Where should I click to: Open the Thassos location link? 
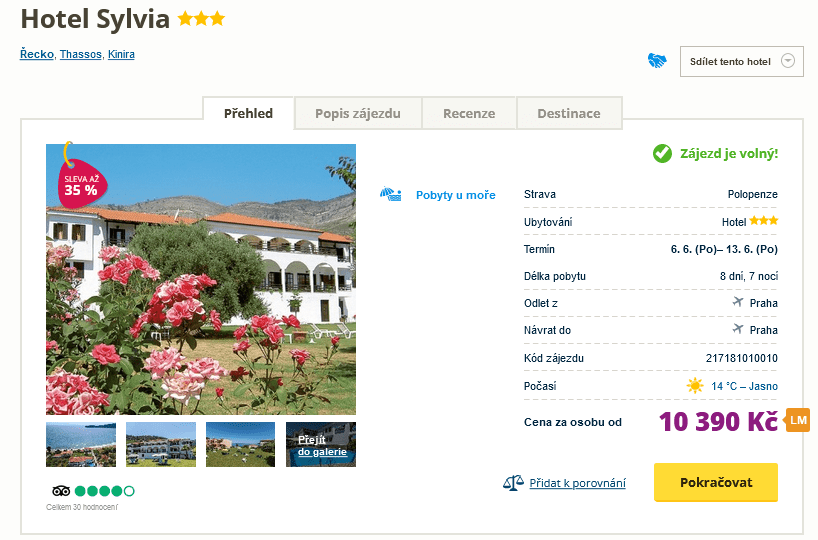point(80,54)
